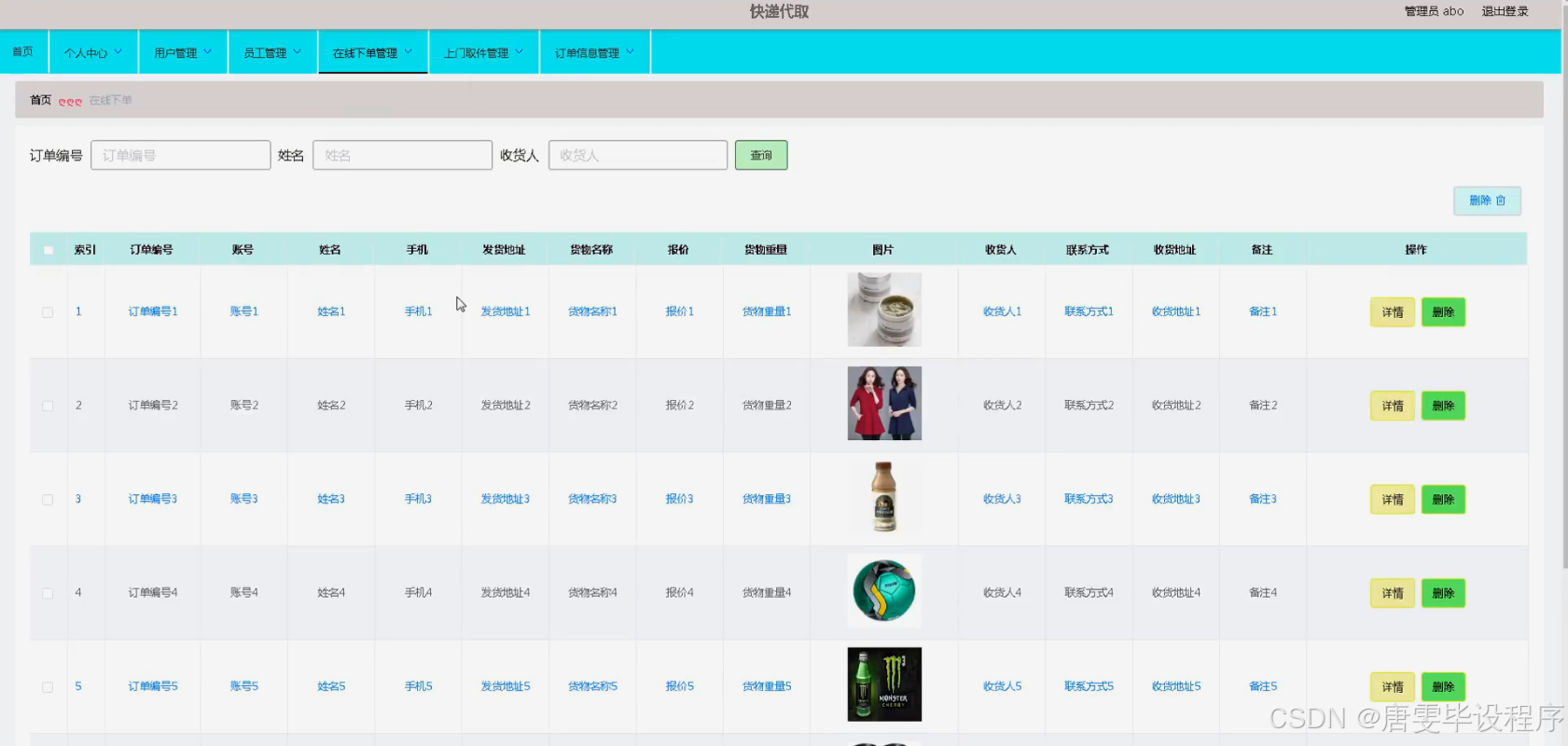This screenshot has height=746, width=1568.
Task: Click the 收货地址 column header
Action: (x=1175, y=250)
